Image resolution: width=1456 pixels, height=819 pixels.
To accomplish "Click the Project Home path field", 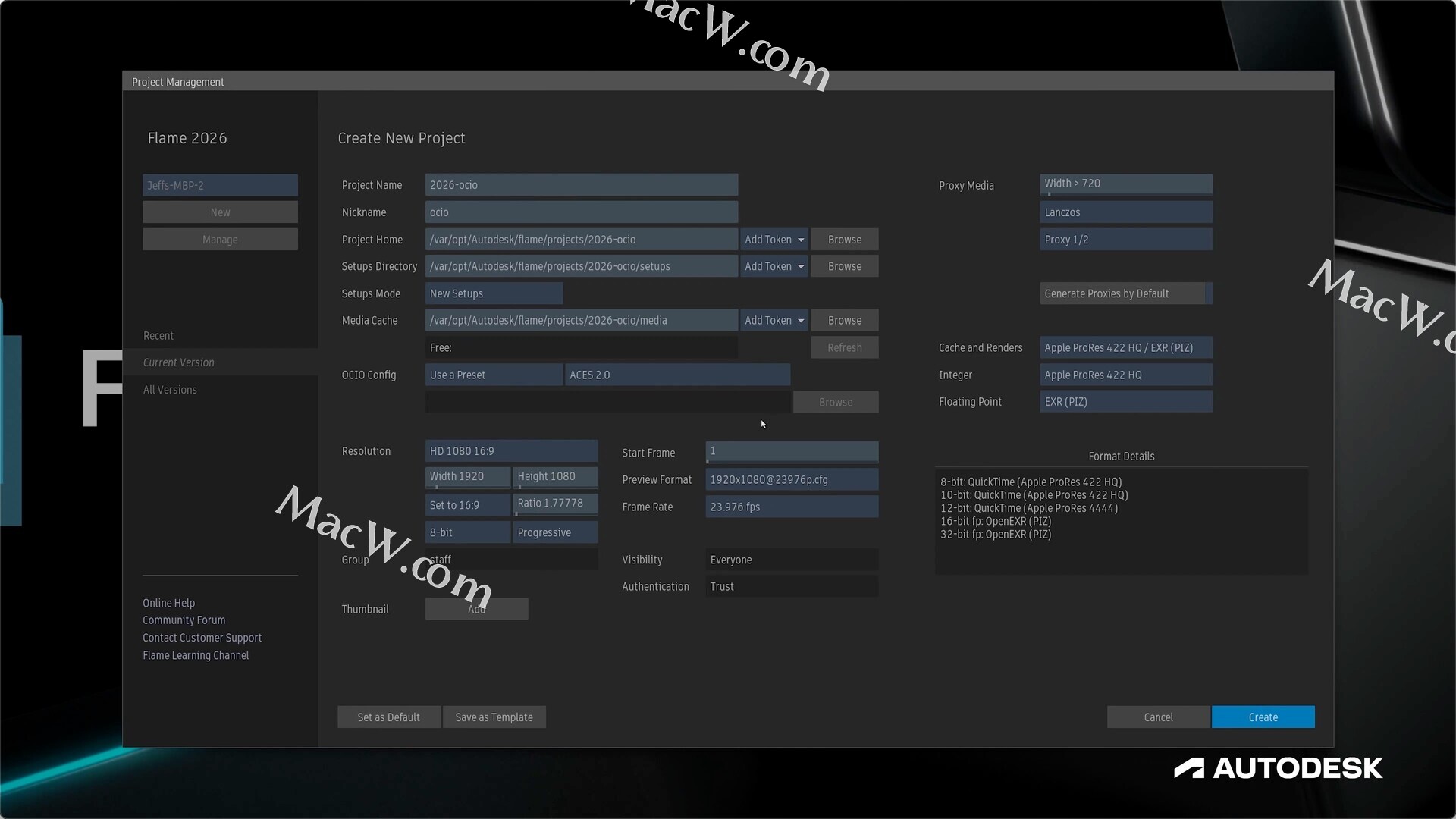I will (581, 240).
